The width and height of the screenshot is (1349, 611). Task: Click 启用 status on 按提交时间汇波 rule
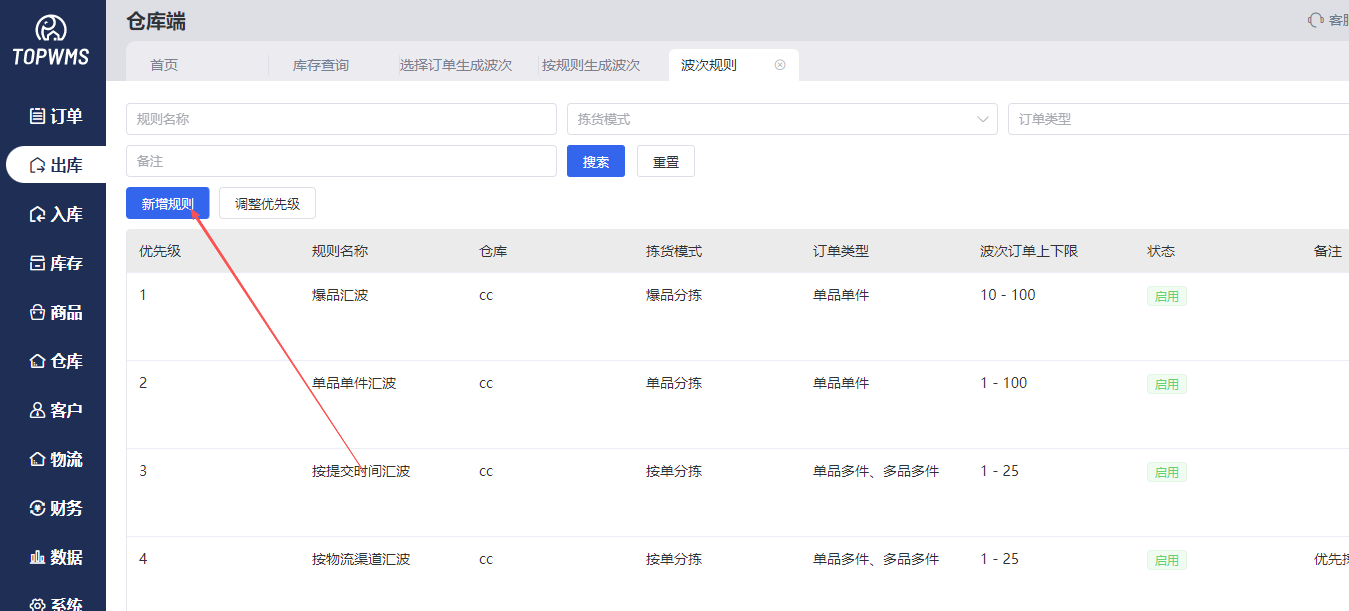pos(1166,471)
